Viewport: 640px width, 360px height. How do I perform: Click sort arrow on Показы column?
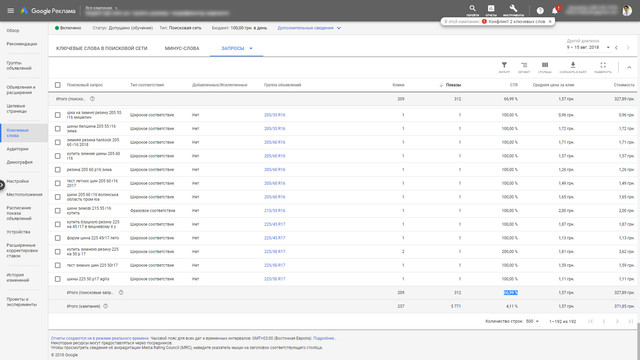pos(441,85)
